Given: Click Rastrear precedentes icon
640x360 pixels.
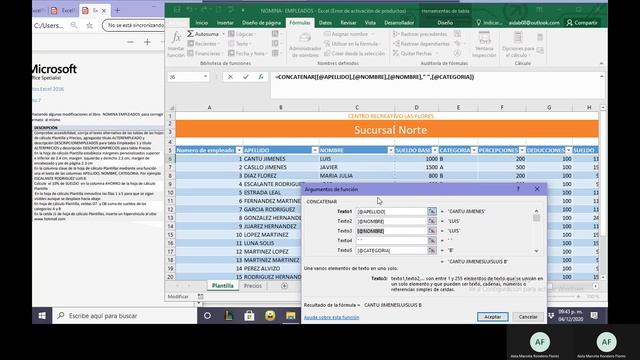Looking at the screenshot, I should pyautogui.click(x=396, y=34).
